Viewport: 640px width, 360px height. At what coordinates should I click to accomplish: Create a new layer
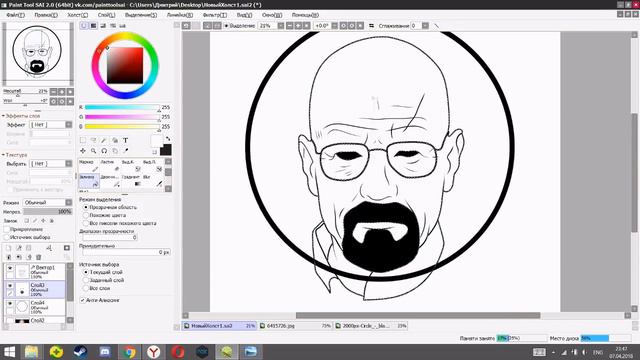(9, 248)
